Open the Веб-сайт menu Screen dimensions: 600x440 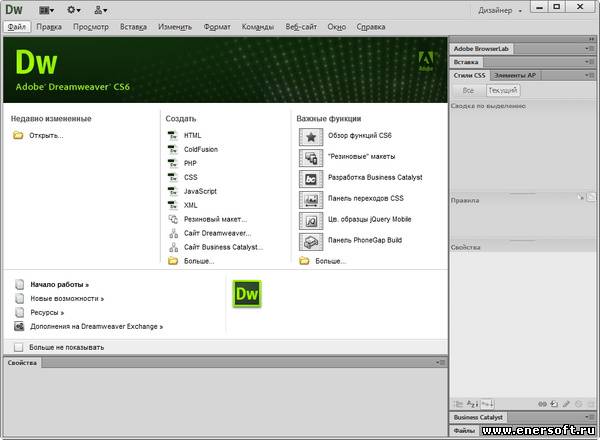click(x=301, y=27)
